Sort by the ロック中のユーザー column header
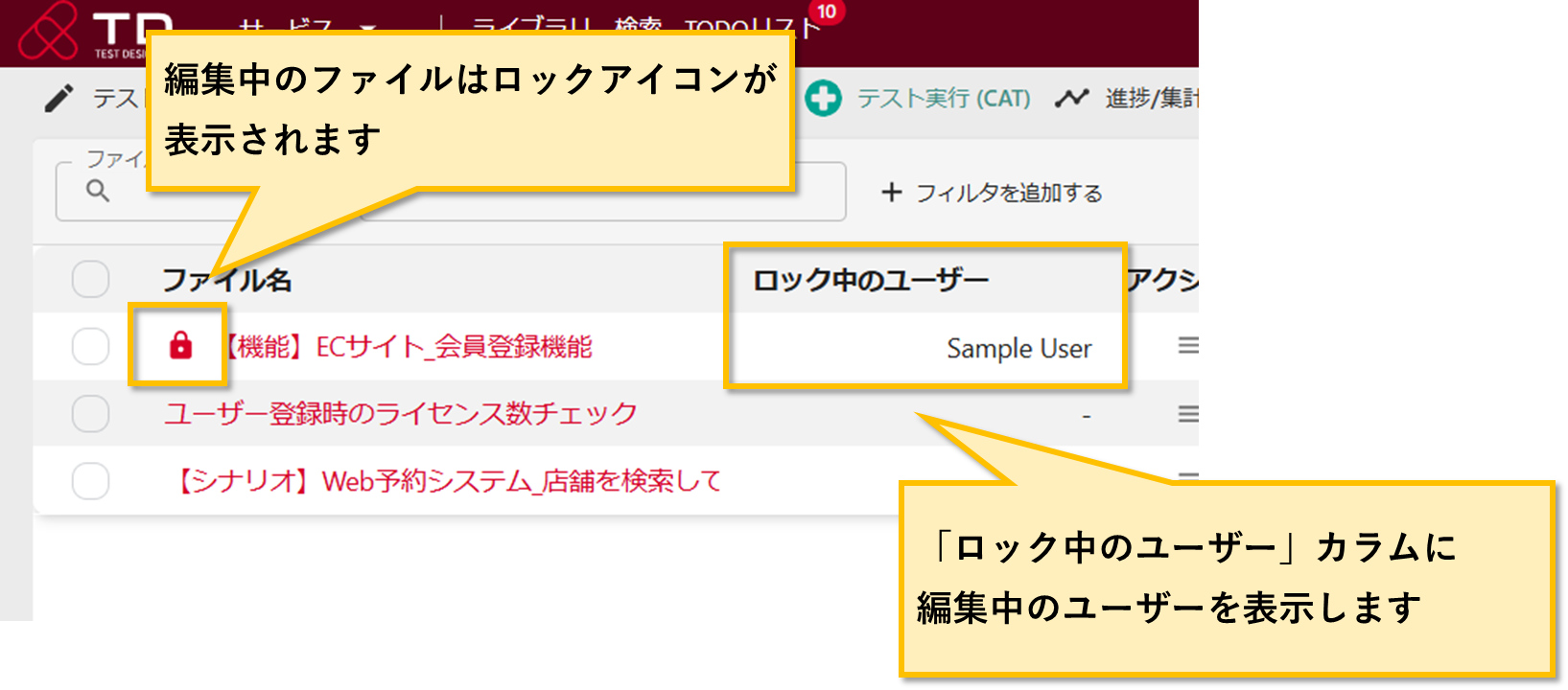This screenshot has height=690, width=1568. tap(870, 280)
